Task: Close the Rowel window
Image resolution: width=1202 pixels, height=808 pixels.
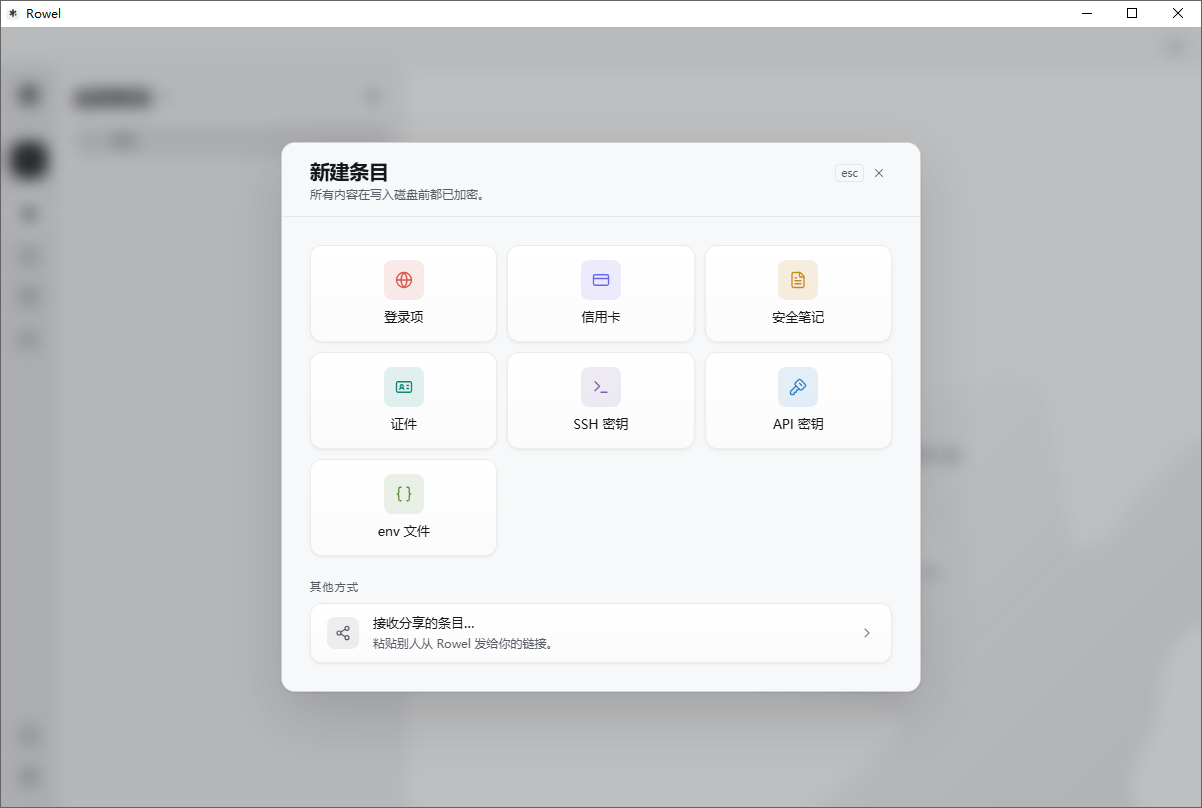Action: (x=1178, y=13)
